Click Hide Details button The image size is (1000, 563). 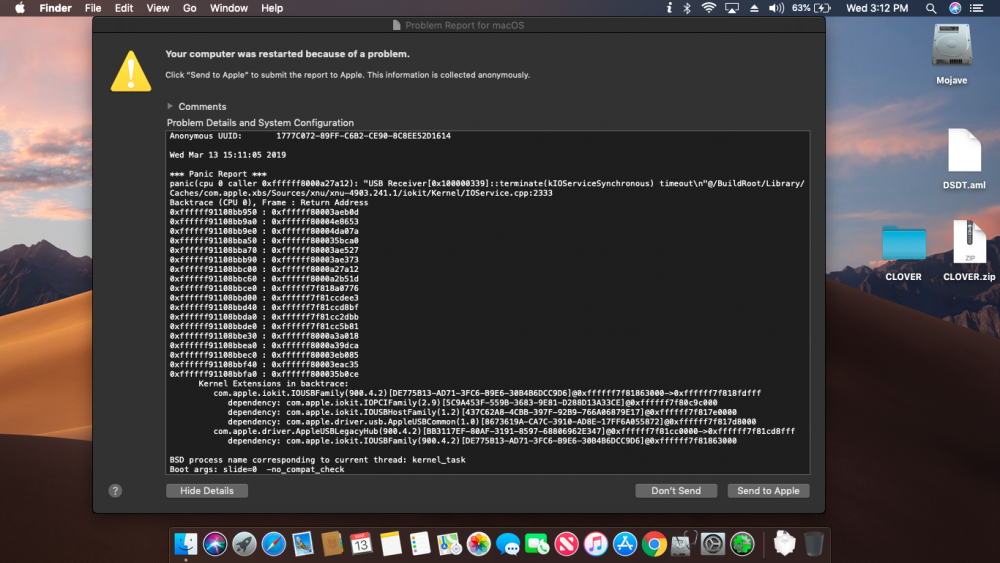click(x=207, y=490)
